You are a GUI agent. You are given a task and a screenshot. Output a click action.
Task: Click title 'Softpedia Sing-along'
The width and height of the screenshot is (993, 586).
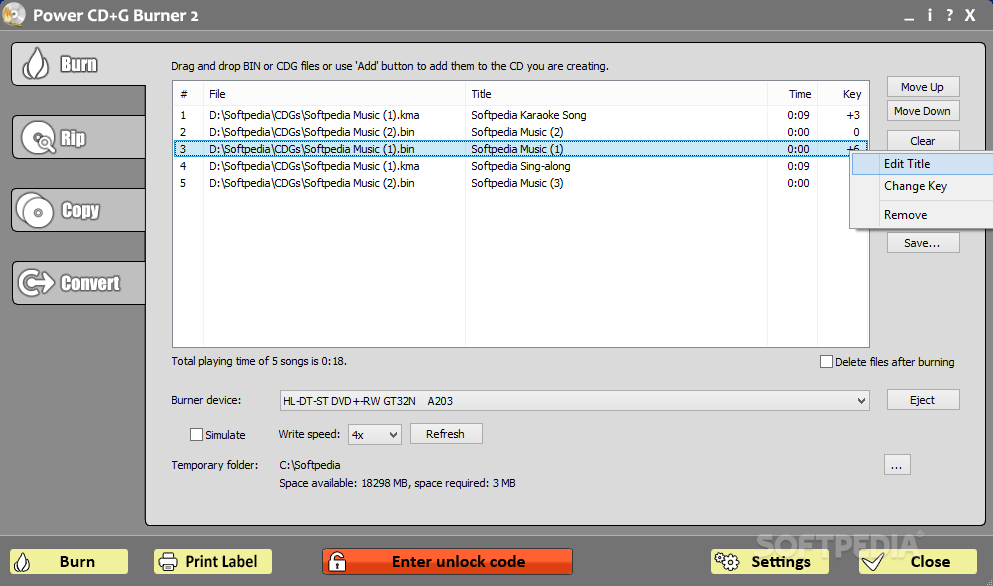coord(521,166)
